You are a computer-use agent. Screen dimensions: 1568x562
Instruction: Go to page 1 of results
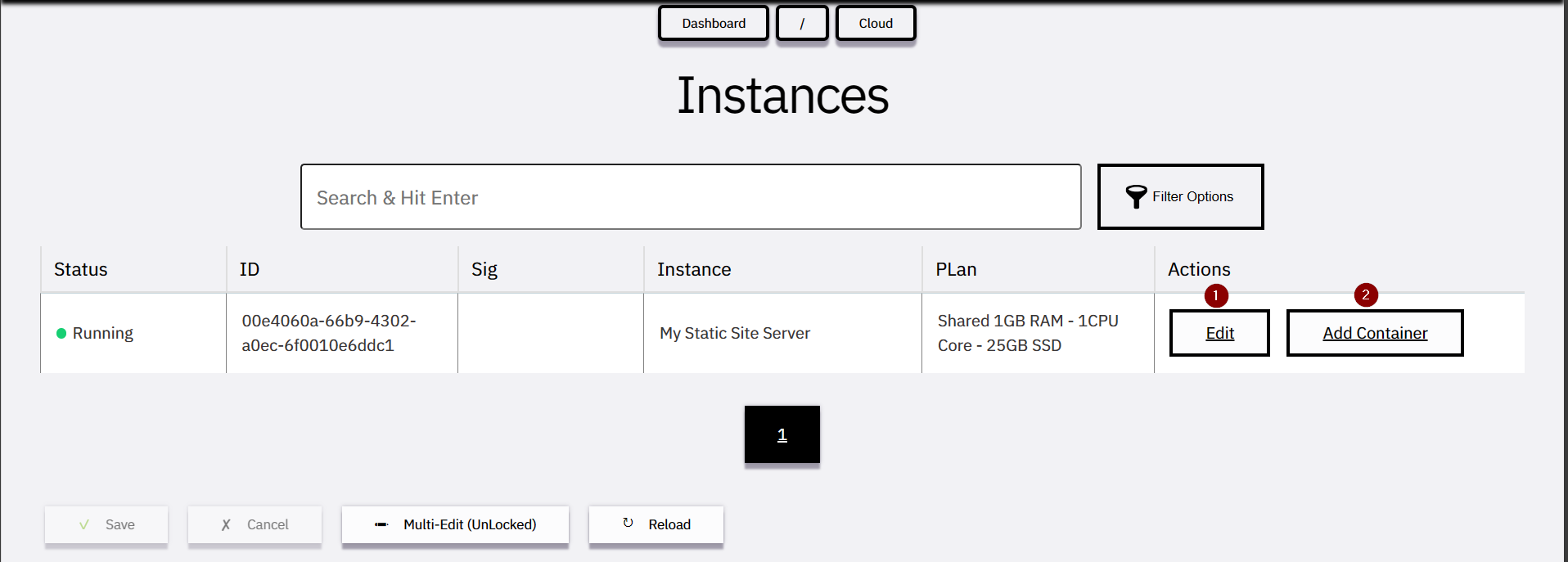coord(782,434)
